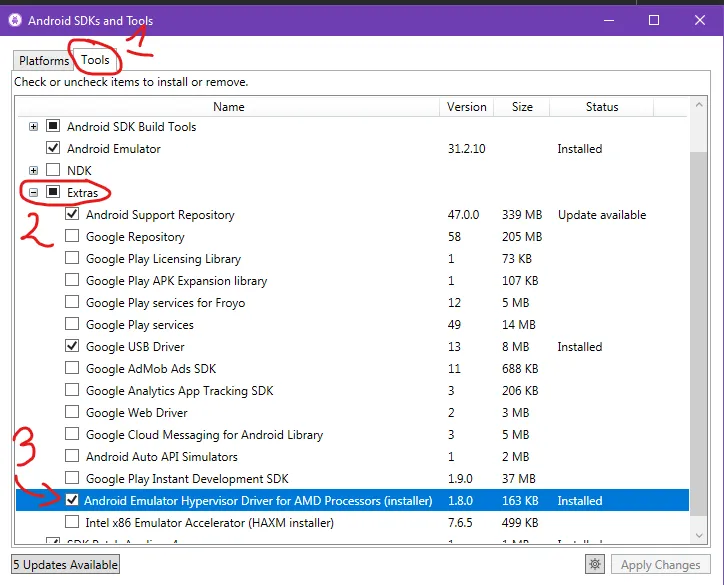The image size is (724, 585).
Task: Click the Update available status text
Action: point(602,215)
